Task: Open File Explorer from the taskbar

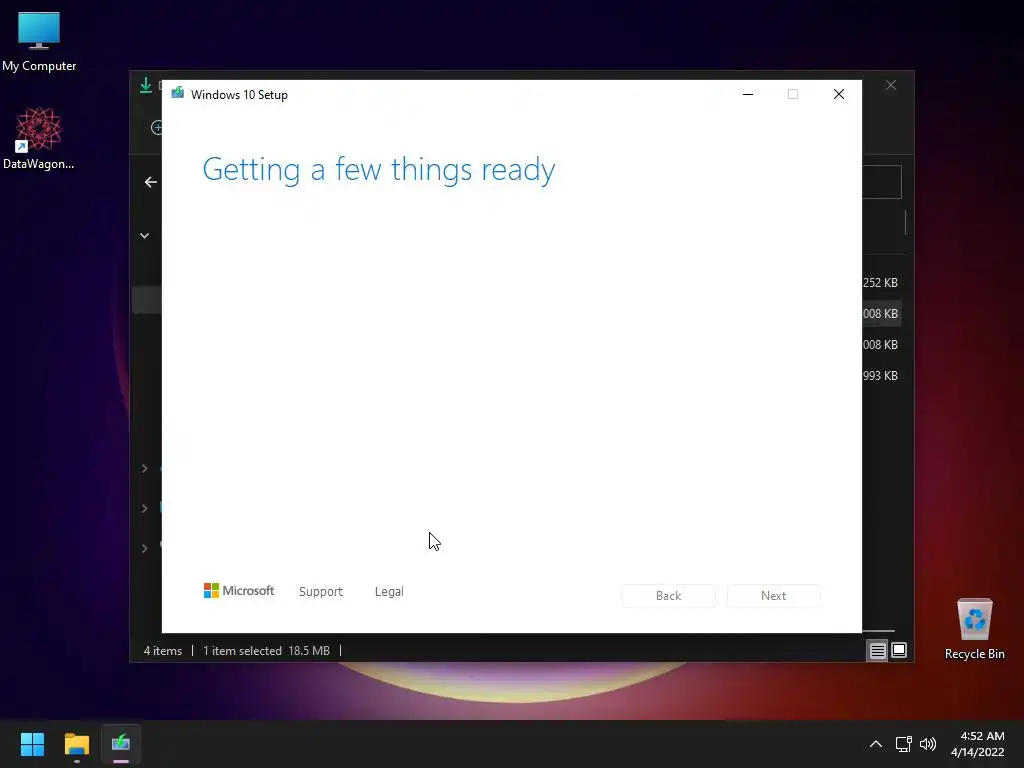Action: coord(77,744)
